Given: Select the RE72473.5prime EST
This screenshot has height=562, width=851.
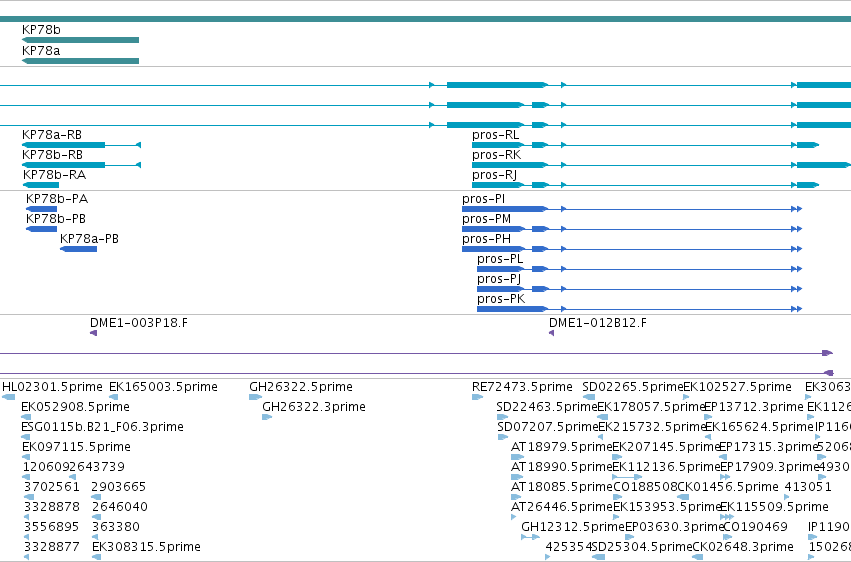Looking at the screenshot, I should pyautogui.click(x=477, y=397).
